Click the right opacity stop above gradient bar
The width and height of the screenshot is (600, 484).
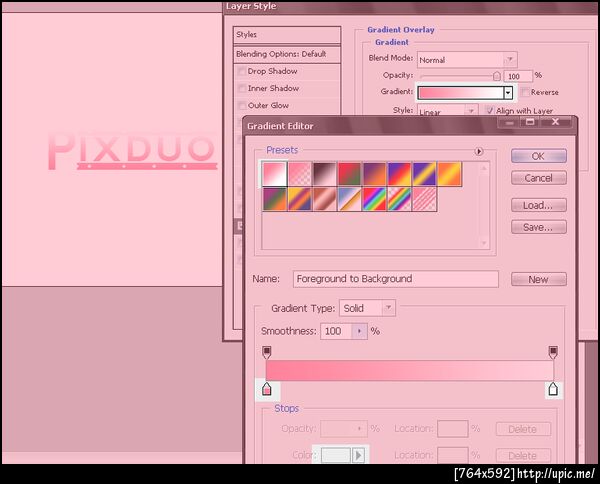(553, 352)
